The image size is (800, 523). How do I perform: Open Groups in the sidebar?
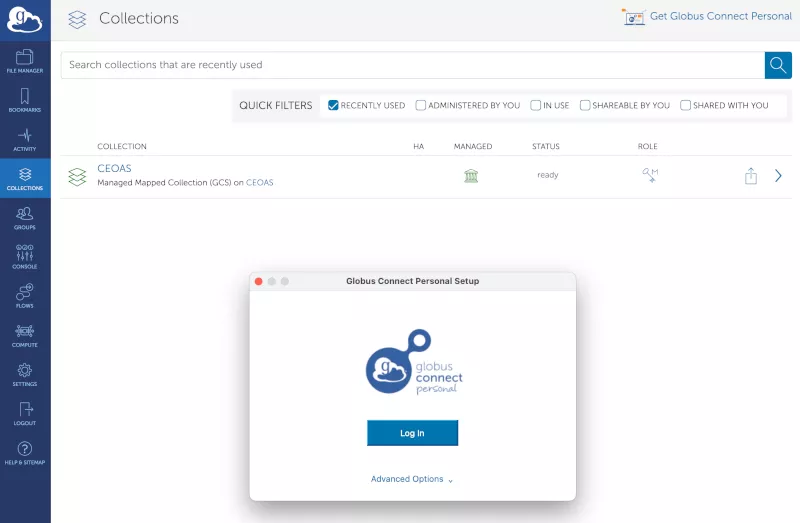tap(24, 218)
